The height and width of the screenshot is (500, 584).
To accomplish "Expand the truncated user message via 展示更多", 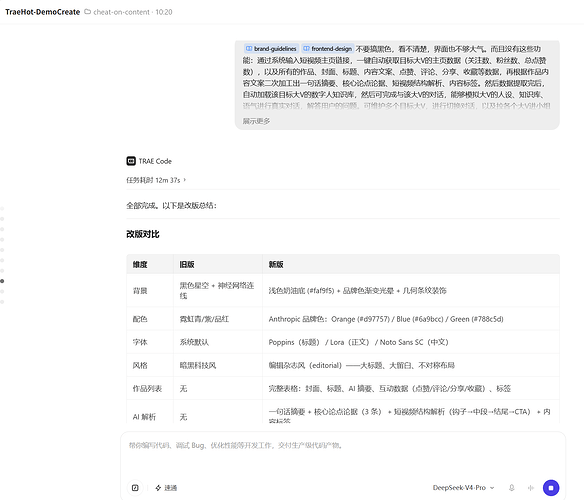I will coord(256,121).
